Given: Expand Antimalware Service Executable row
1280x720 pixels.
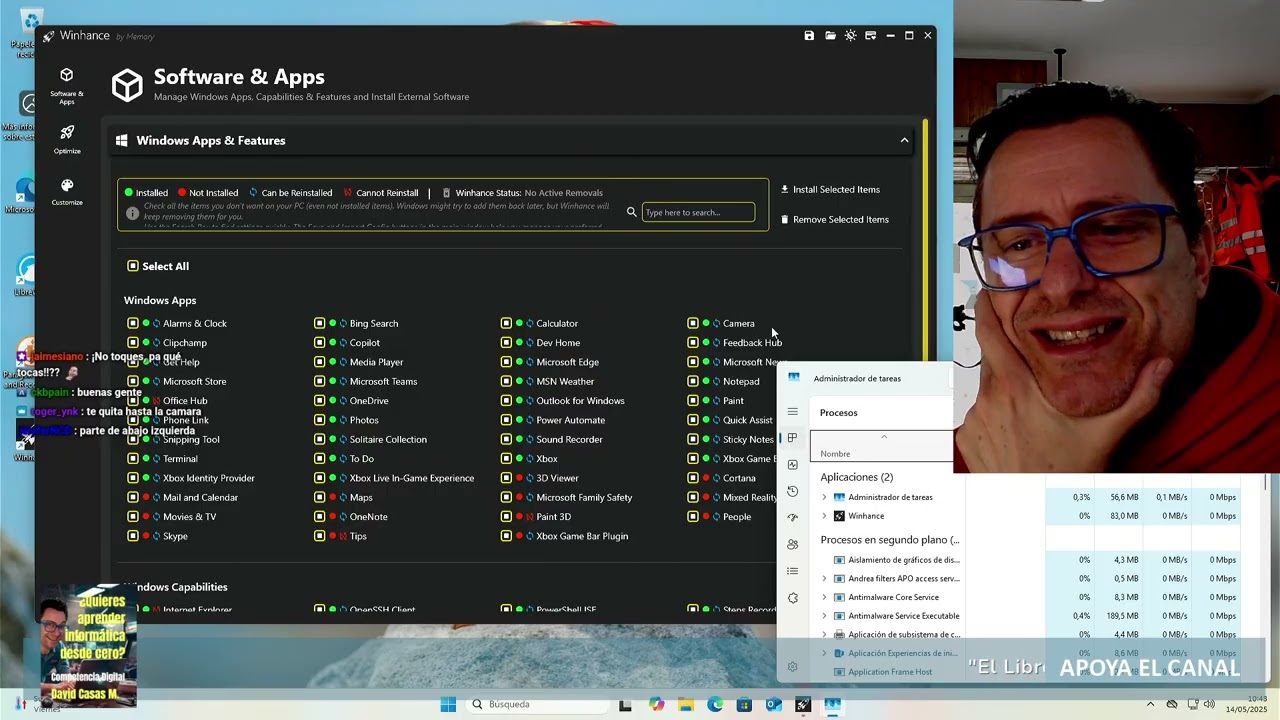Looking at the screenshot, I should pyautogui.click(x=824, y=616).
